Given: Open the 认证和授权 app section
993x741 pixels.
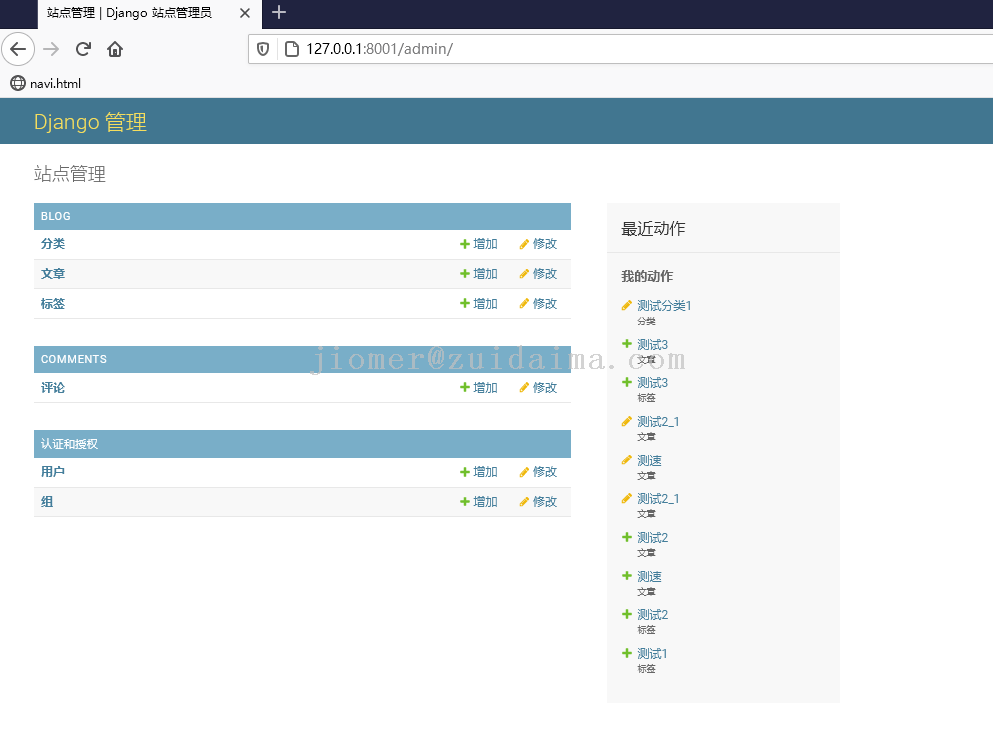Looking at the screenshot, I should [x=69, y=444].
